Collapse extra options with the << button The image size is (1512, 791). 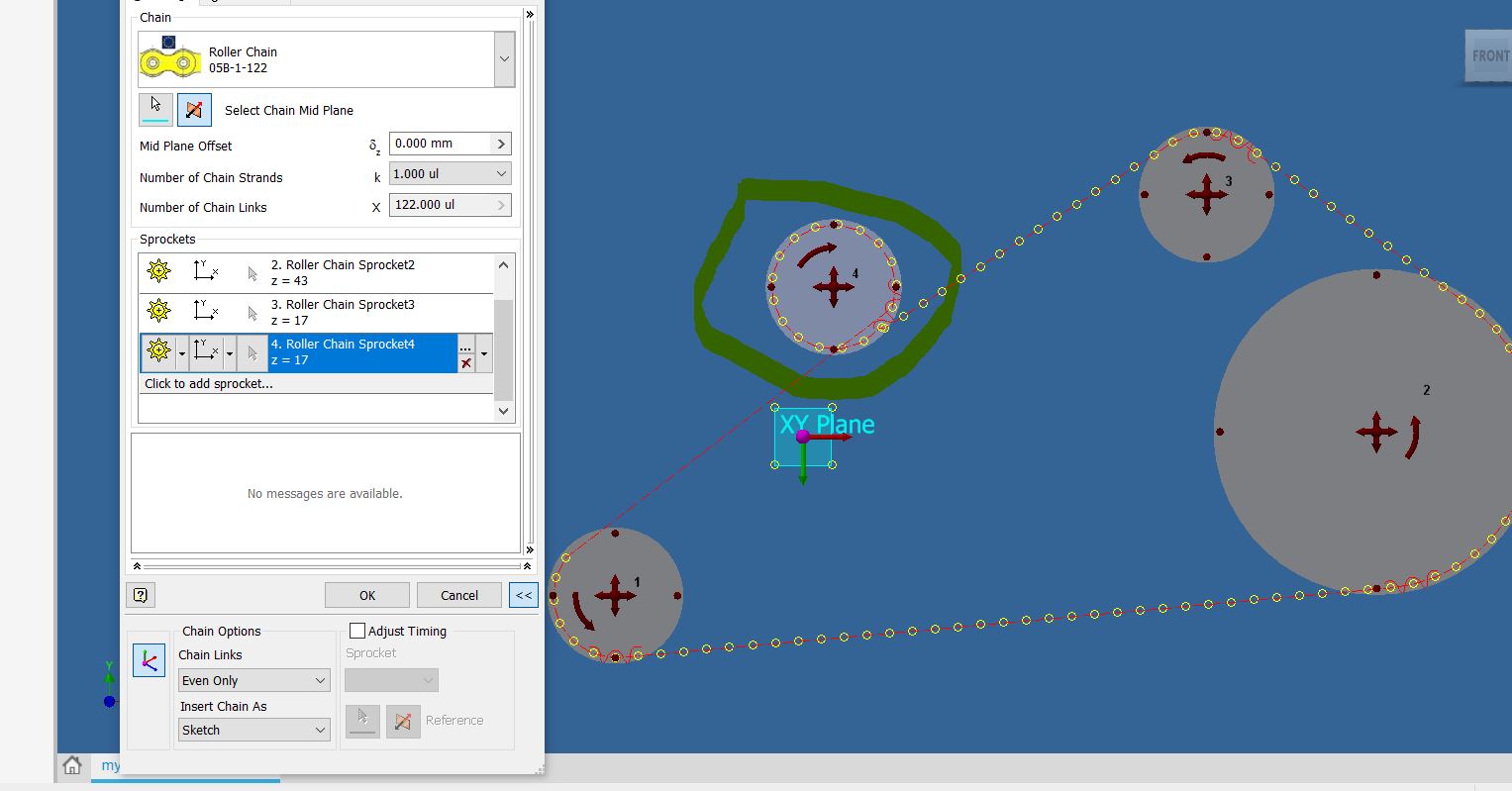pos(523,594)
